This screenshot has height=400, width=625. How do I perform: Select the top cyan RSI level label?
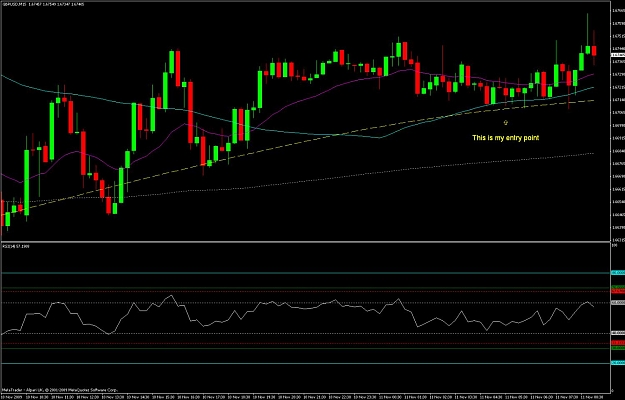[618, 273]
